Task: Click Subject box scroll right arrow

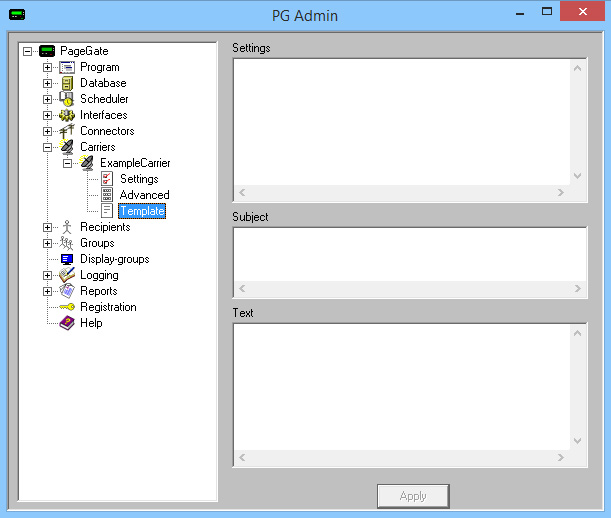Action: [577, 289]
